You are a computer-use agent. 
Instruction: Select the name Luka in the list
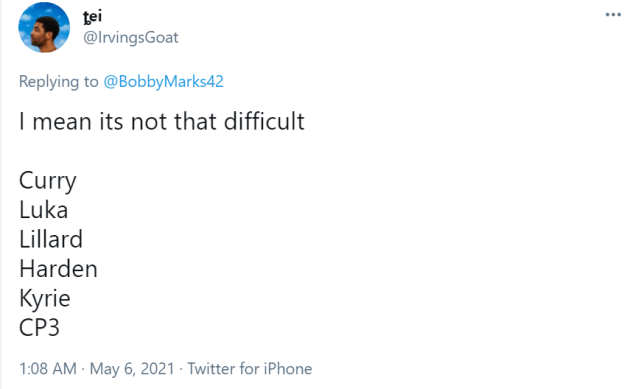click(43, 210)
